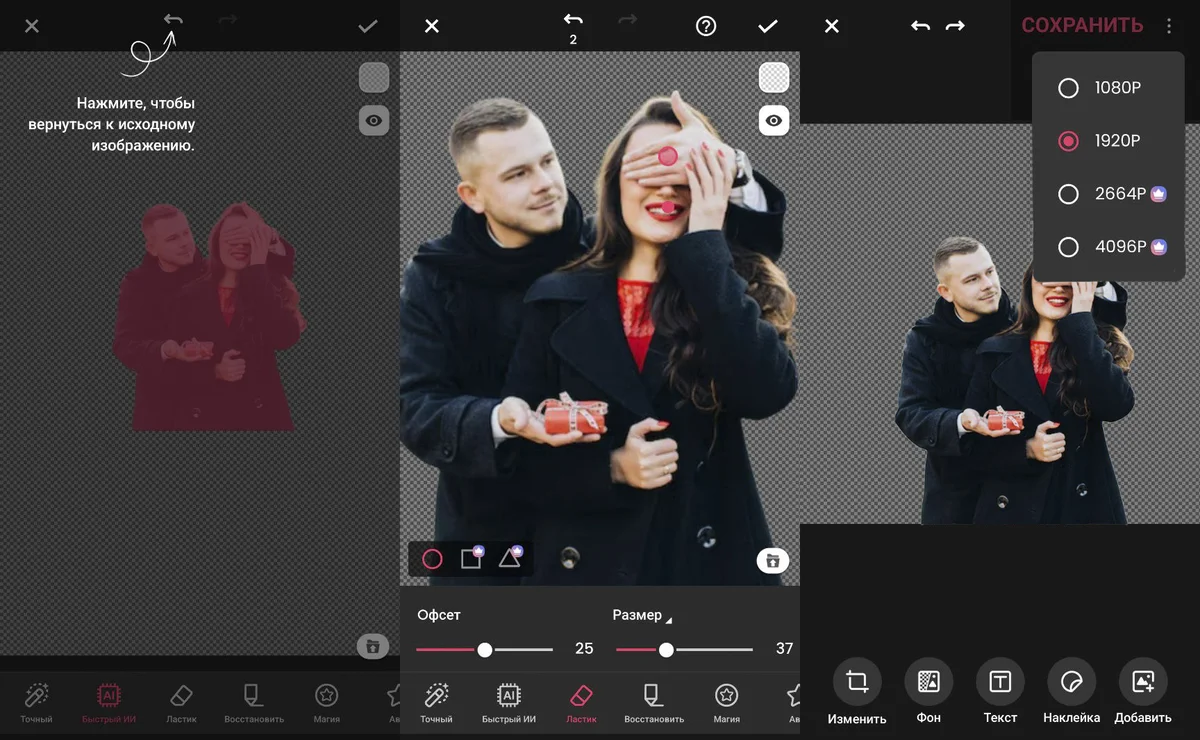The image size is (1200, 740).
Task: Adjust the 'Офсет' slider handle
Action: coord(485,649)
